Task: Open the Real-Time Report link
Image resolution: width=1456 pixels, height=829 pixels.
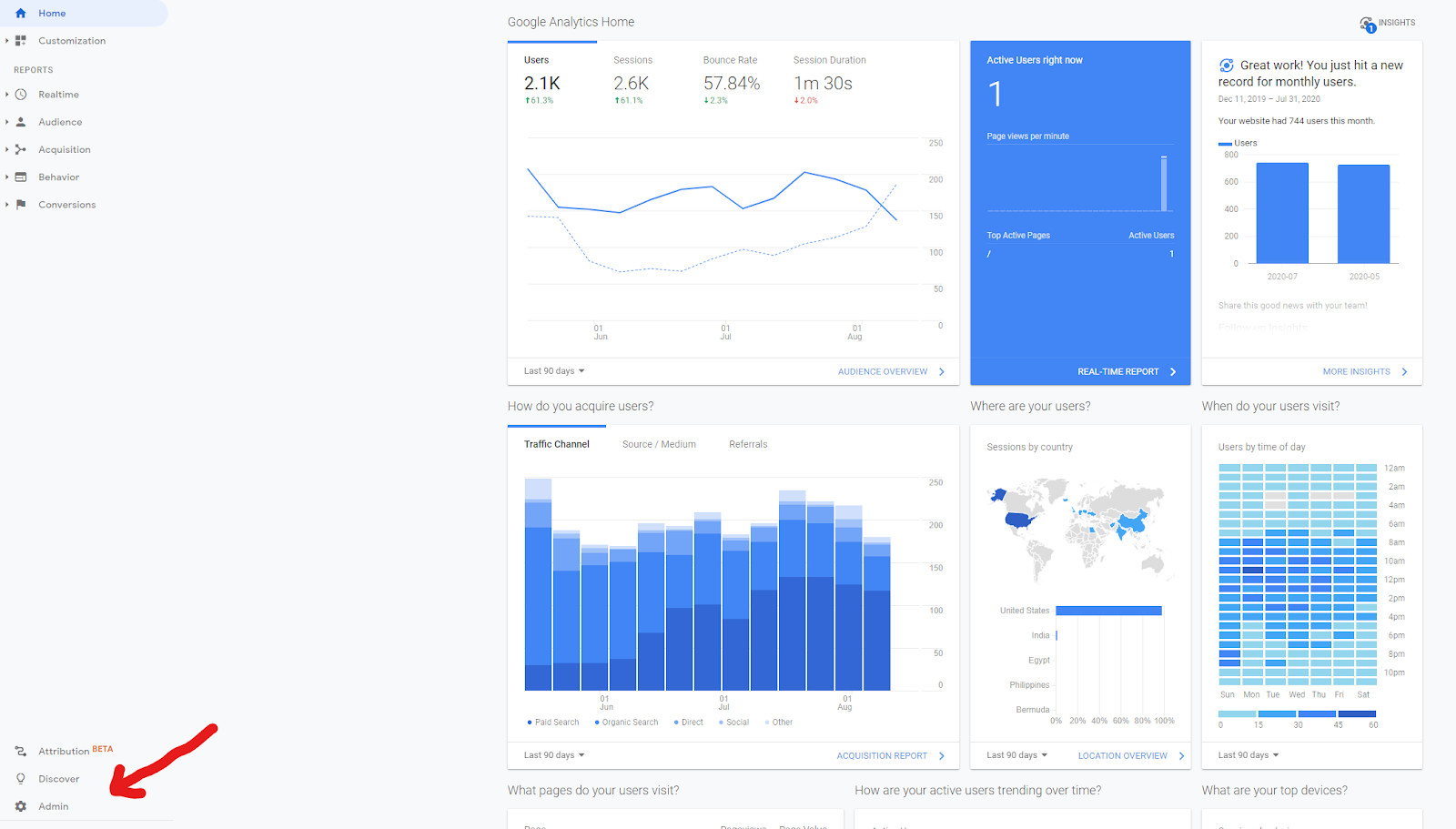Action: point(1127,371)
